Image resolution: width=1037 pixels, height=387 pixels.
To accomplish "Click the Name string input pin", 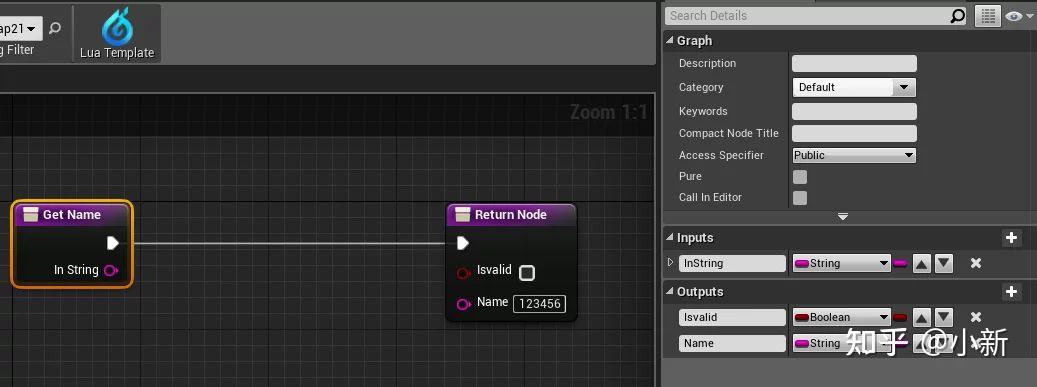I will (x=464, y=304).
